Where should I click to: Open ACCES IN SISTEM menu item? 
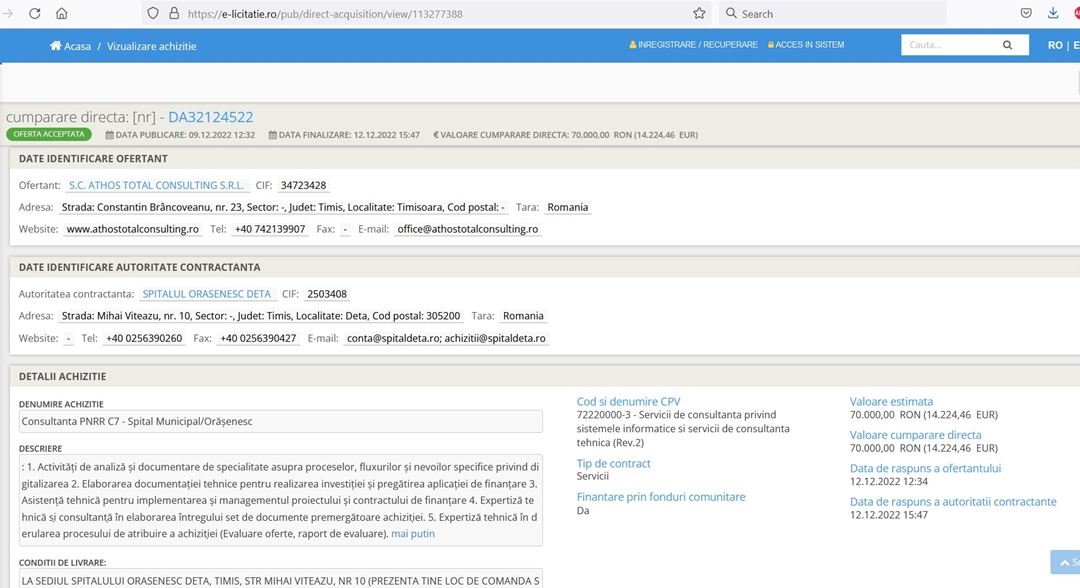point(806,45)
